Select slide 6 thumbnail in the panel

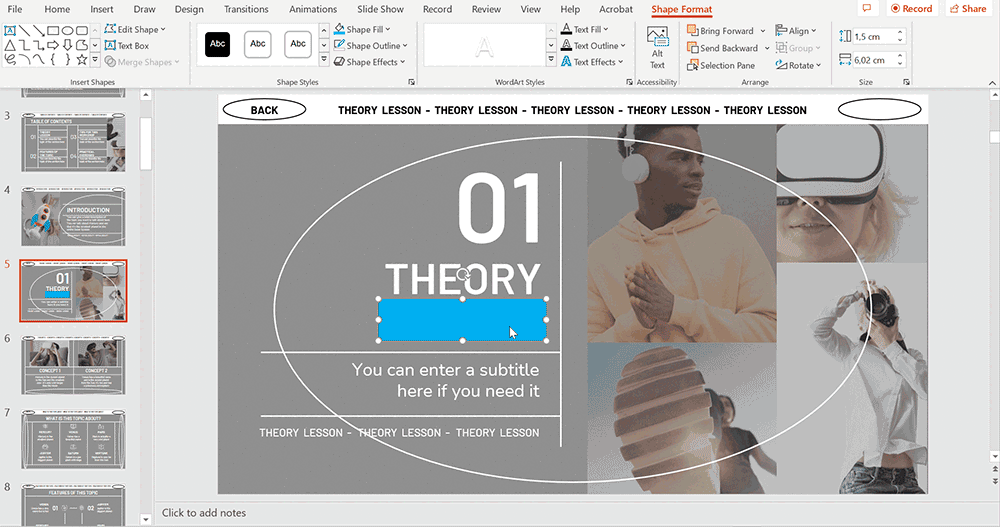(74, 364)
